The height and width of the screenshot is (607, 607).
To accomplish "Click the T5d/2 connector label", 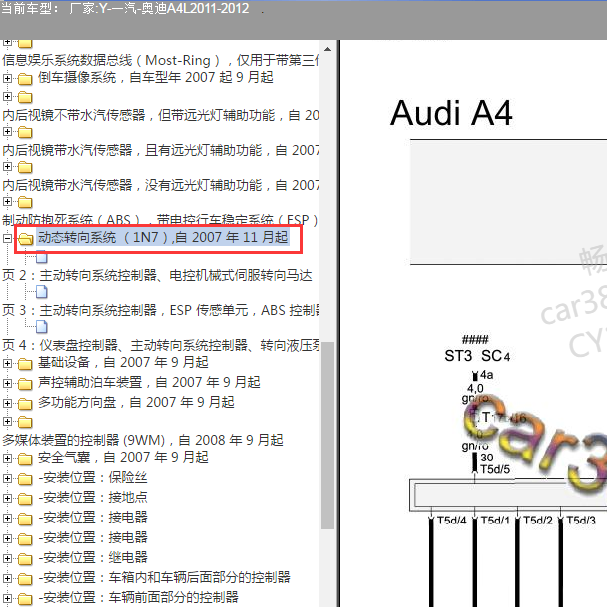I will [538, 520].
